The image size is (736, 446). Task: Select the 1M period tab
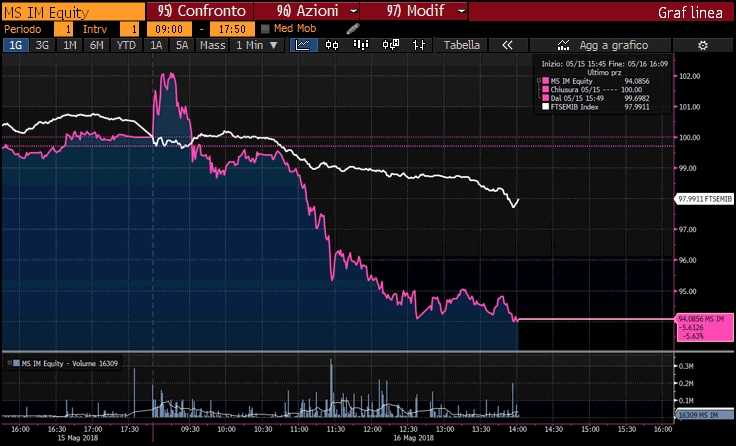pyautogui.click(x=69, y=45)
